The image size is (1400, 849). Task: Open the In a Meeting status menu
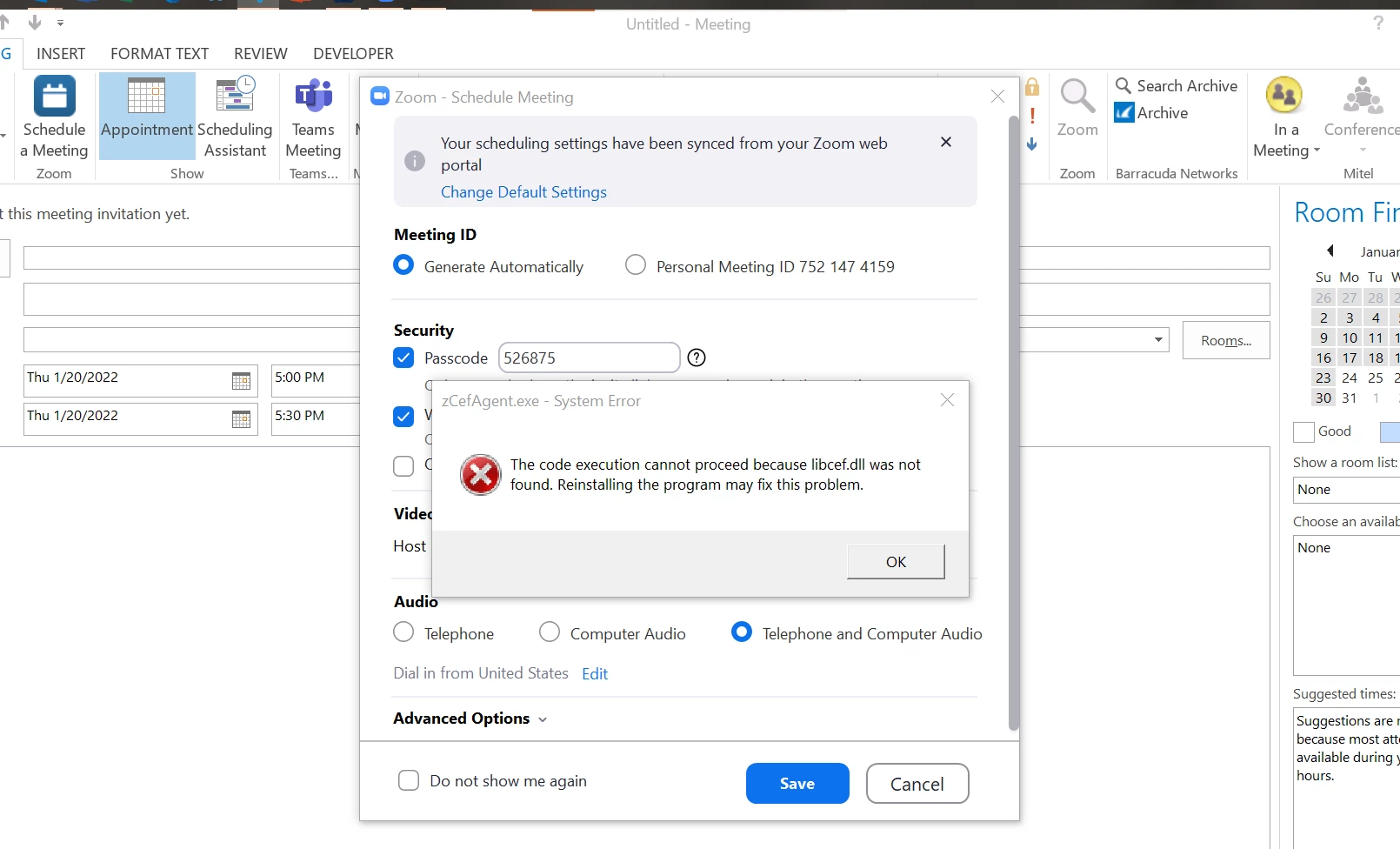pyautogui.click(x=1286, y=117)
